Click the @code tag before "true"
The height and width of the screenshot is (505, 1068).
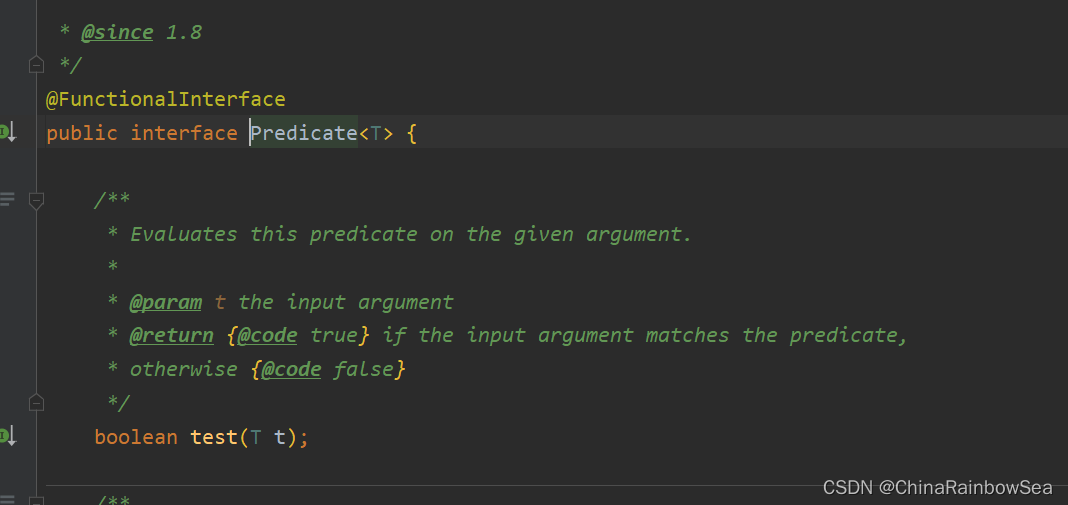(267, 335)
